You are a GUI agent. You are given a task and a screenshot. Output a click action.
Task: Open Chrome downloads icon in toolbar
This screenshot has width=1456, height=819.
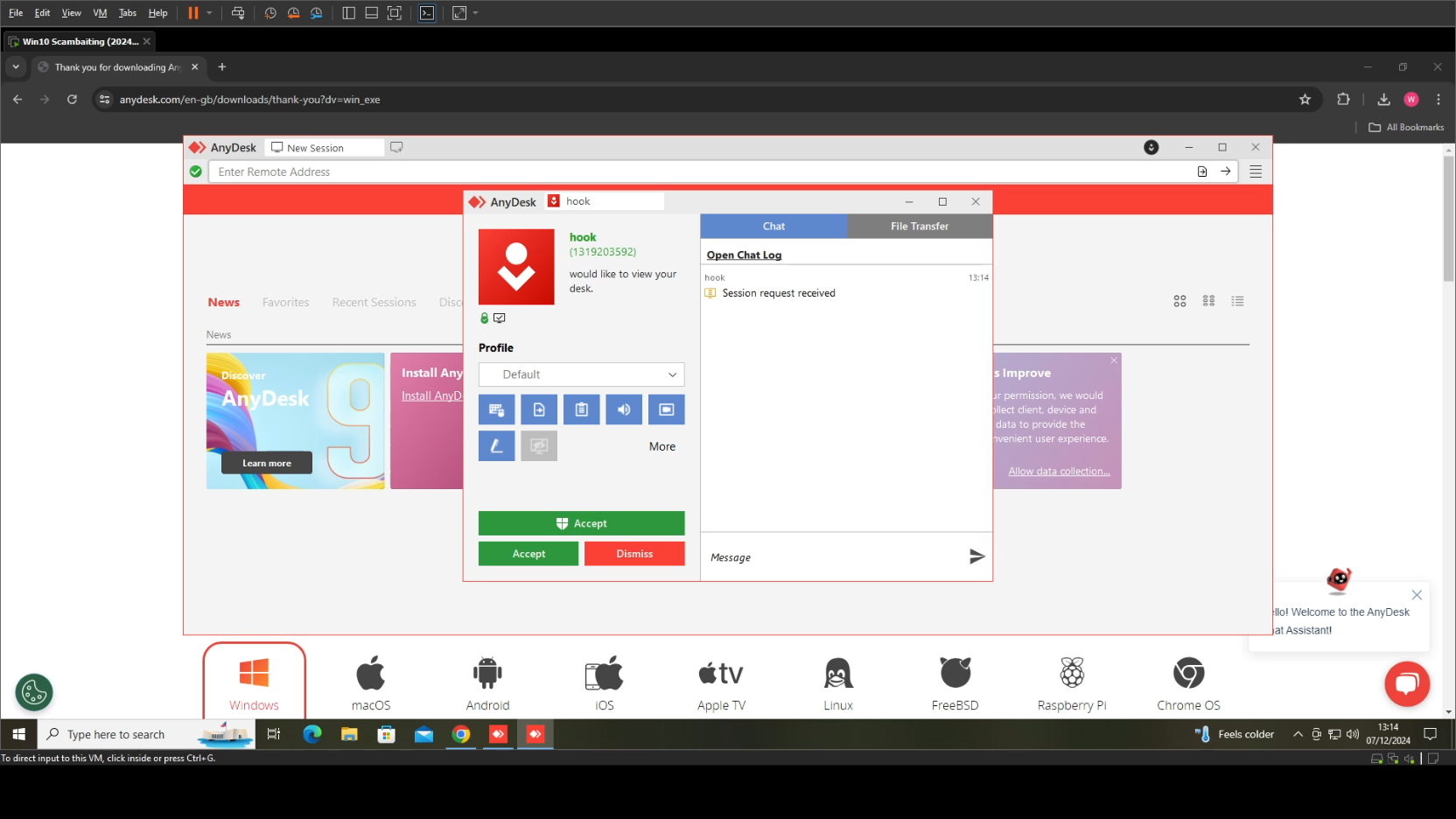point(1383,100)
